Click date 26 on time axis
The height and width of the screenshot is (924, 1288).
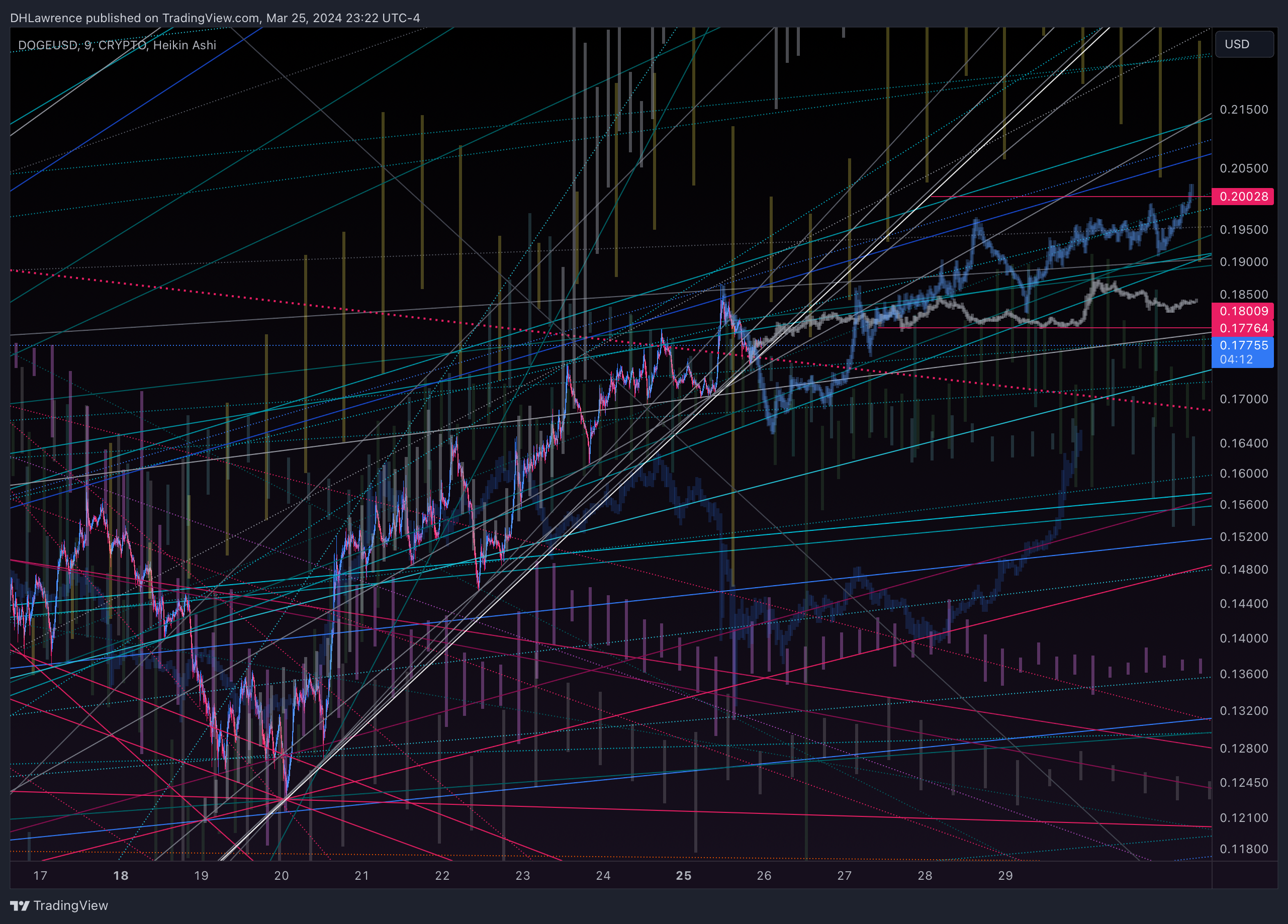(764, 875)
